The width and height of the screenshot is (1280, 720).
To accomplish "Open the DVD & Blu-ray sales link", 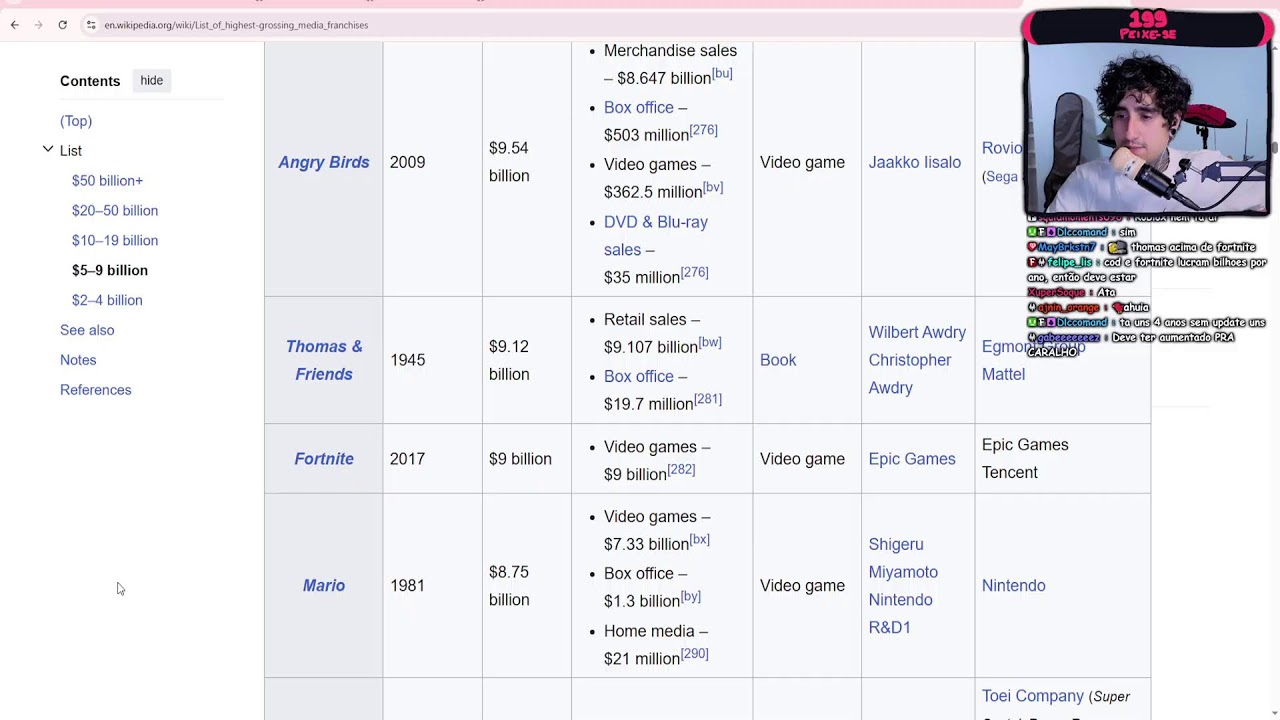I will point(656,236).
